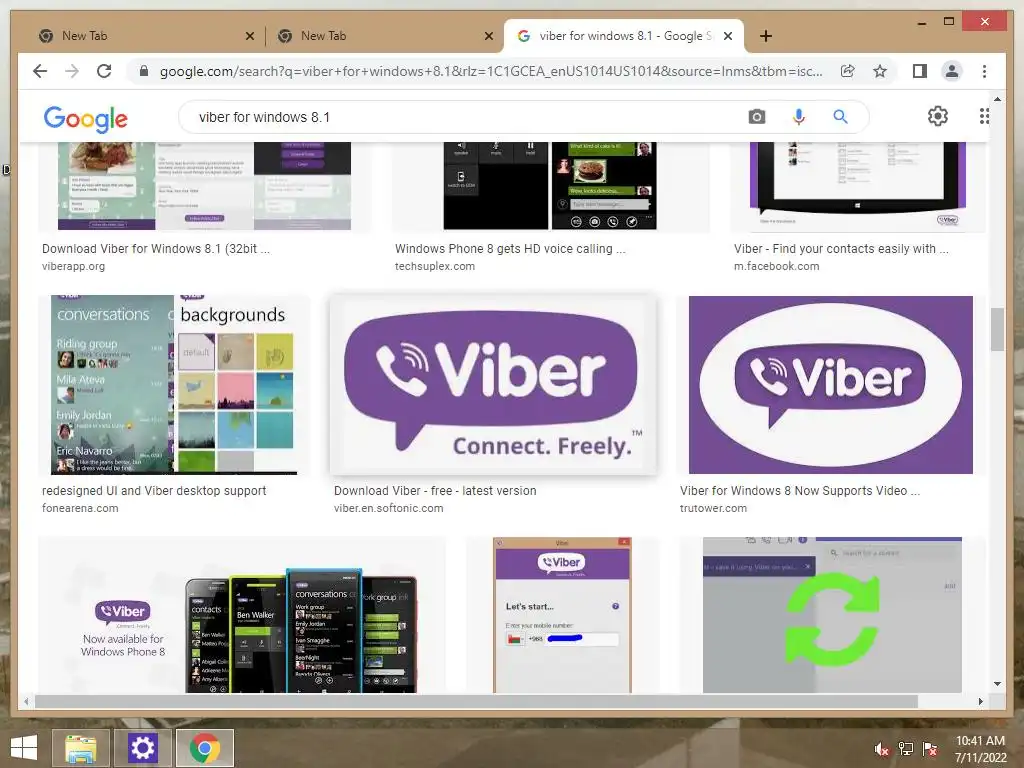Visit techsuplex.com source link

click(x=434, y=266)
